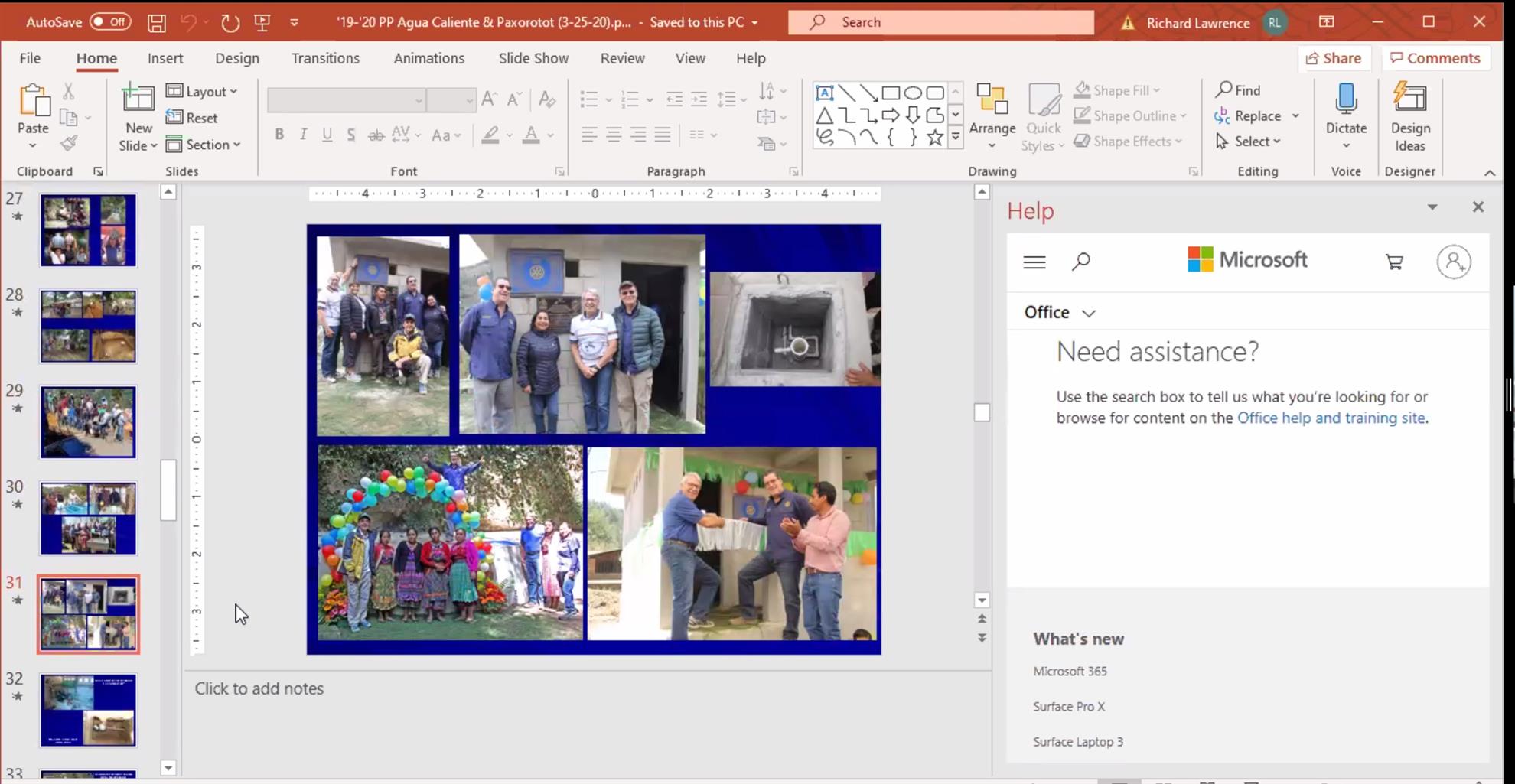Click the Save icon in title bar

(156, 22)
